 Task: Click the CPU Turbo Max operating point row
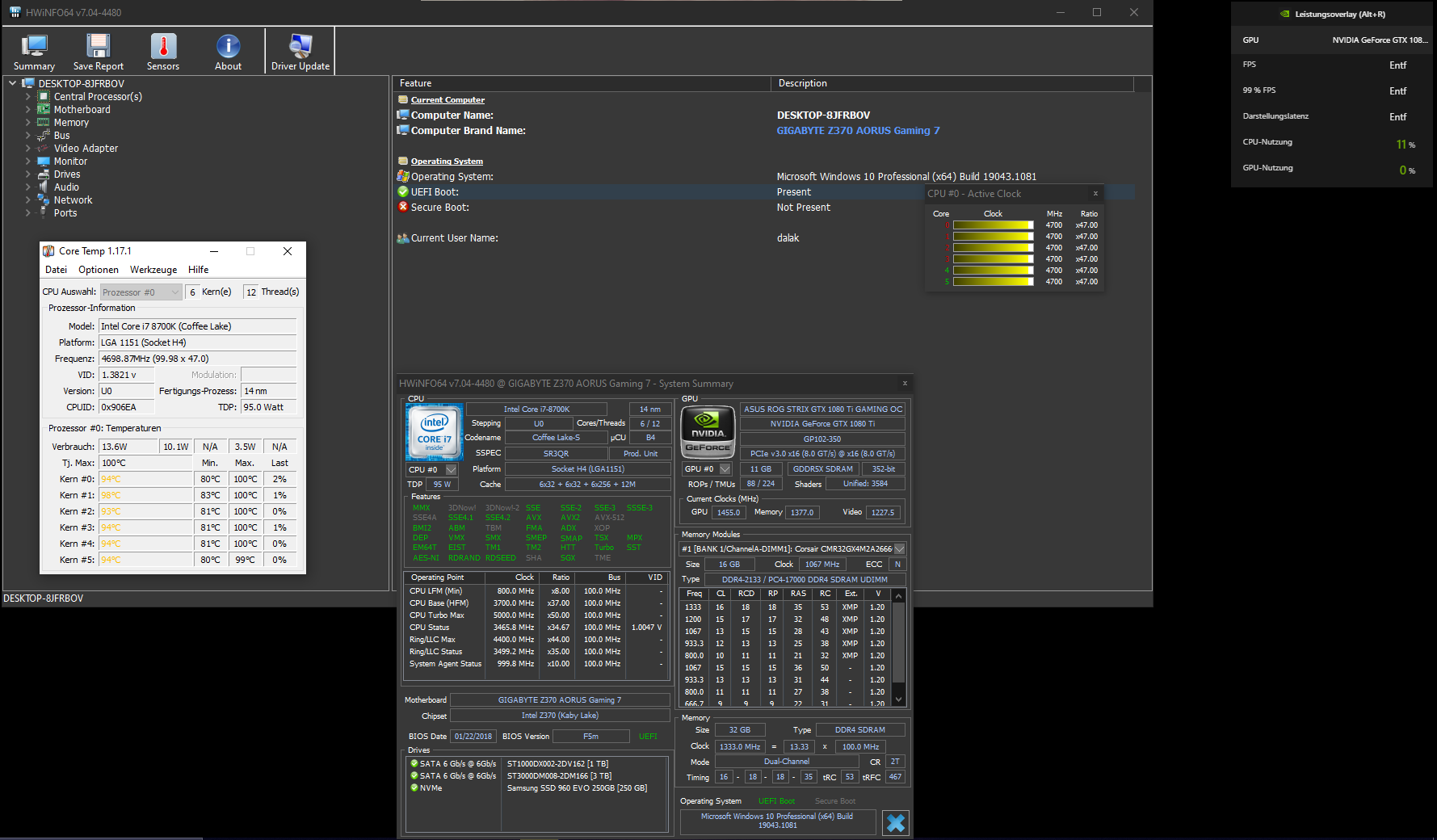(x=536, y=615)
